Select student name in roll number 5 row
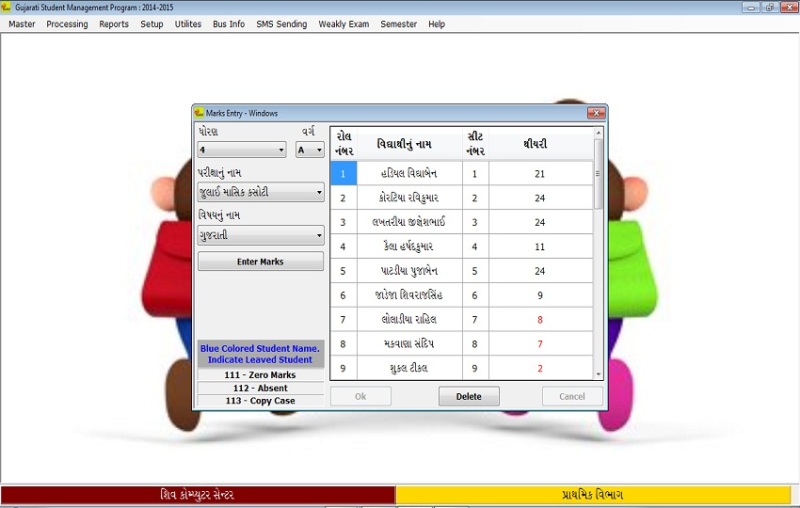 point(410,271)
